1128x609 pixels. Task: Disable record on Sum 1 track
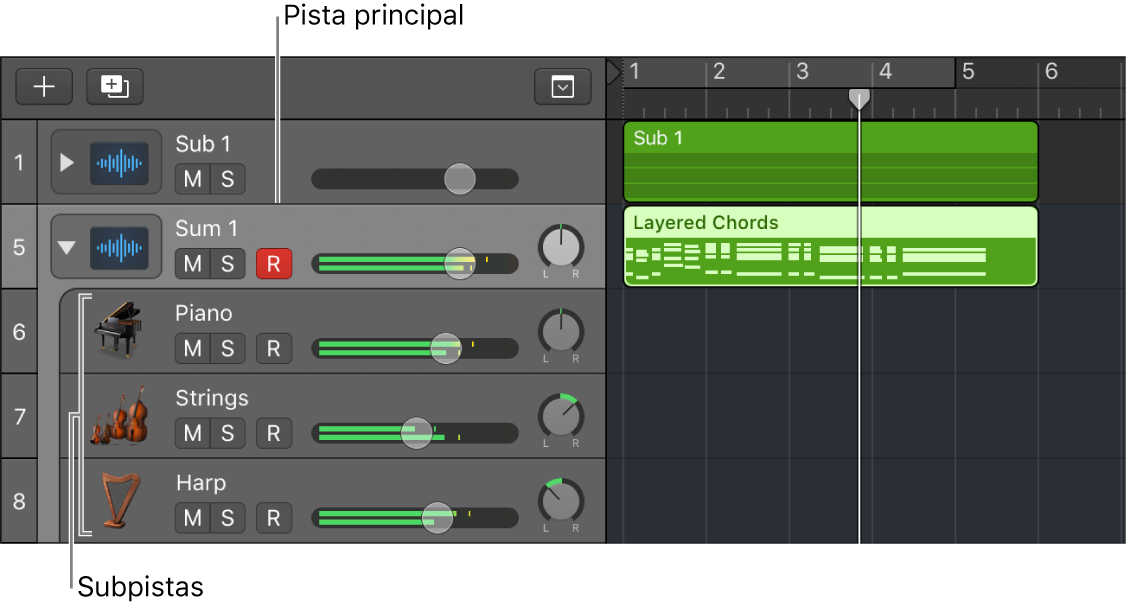pyautogui.click(x=273, y=264)
